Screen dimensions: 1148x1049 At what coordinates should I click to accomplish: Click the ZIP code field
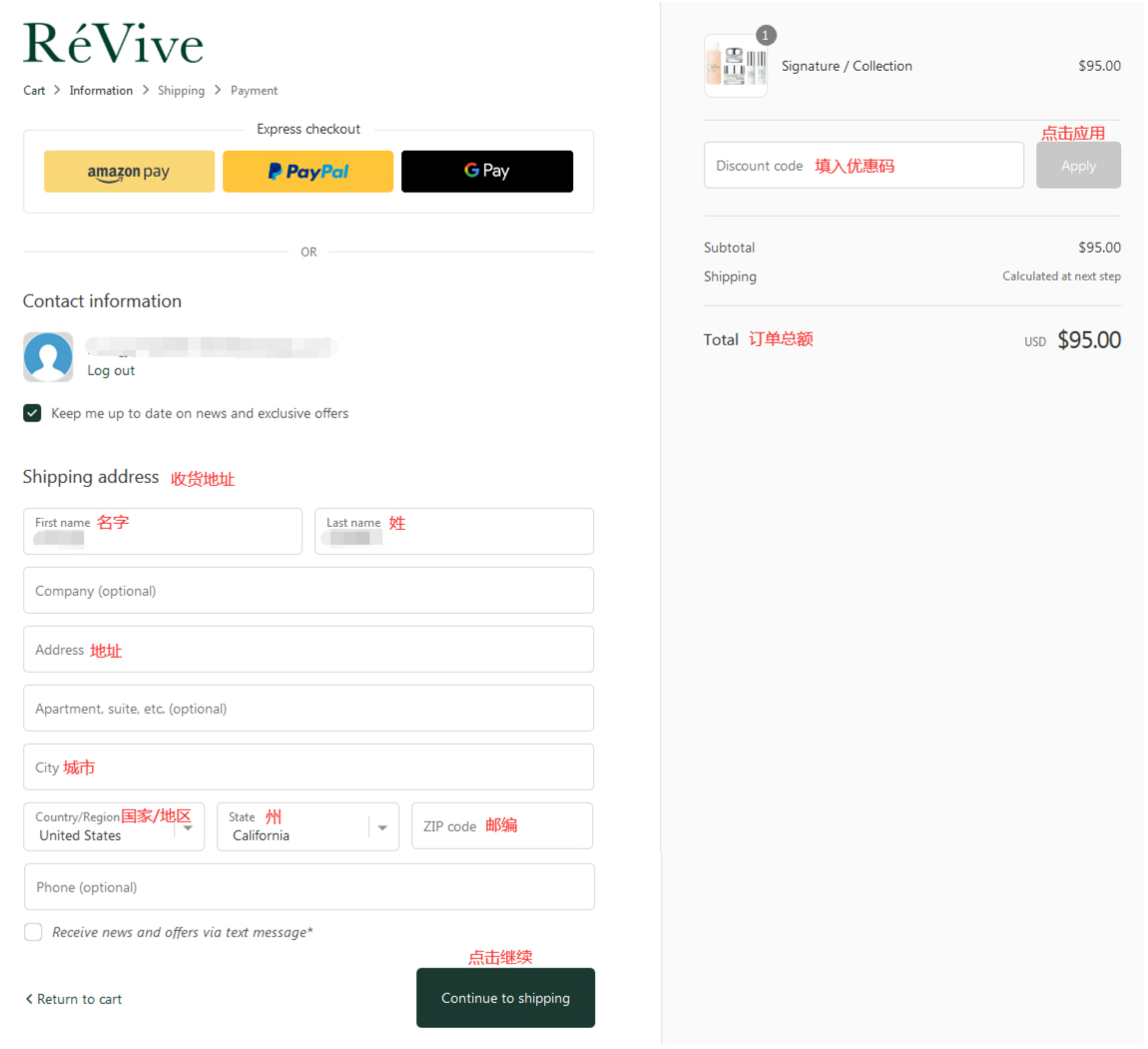click(502, 826)
